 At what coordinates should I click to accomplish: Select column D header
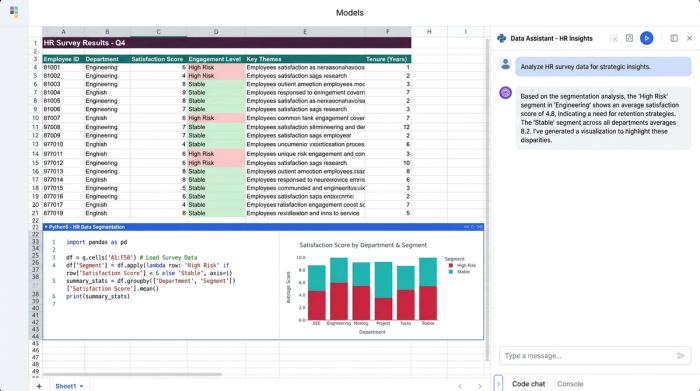tap(216, 32)
